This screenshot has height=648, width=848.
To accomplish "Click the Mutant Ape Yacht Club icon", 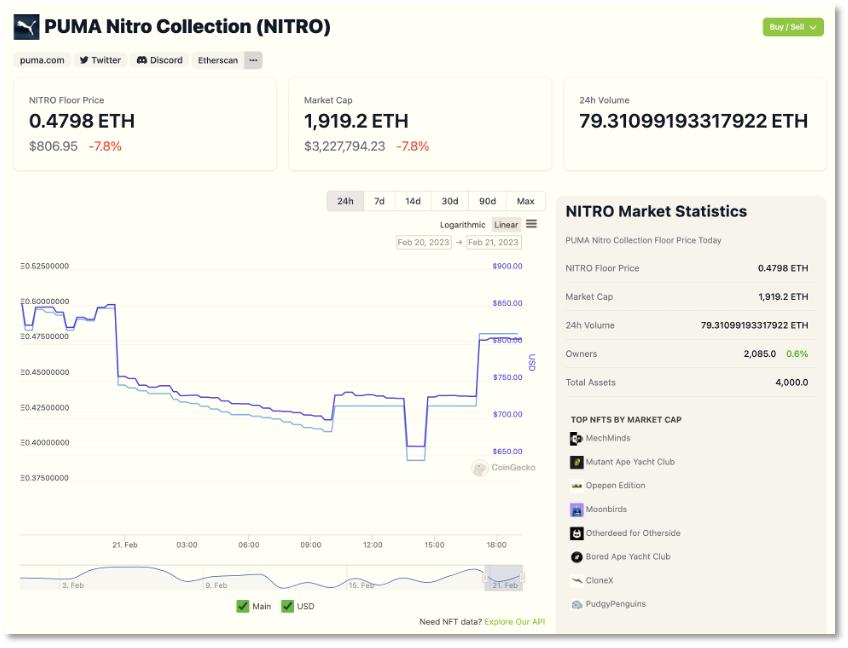I will click(576, 462).
